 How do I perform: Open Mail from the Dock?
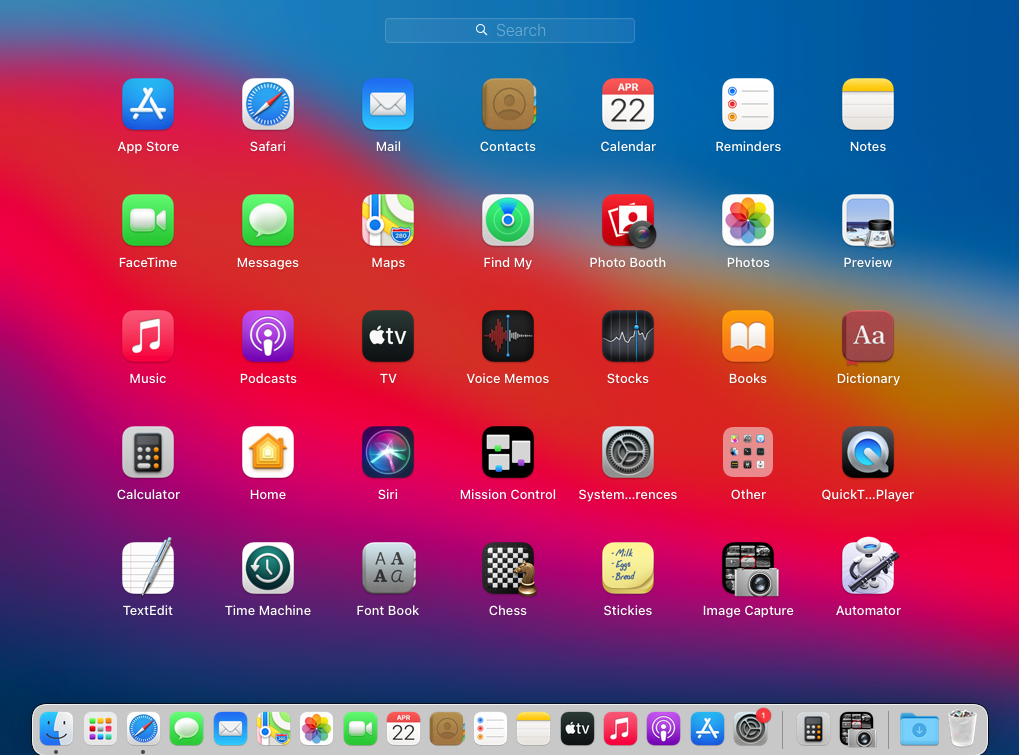(x=230, y=729)
